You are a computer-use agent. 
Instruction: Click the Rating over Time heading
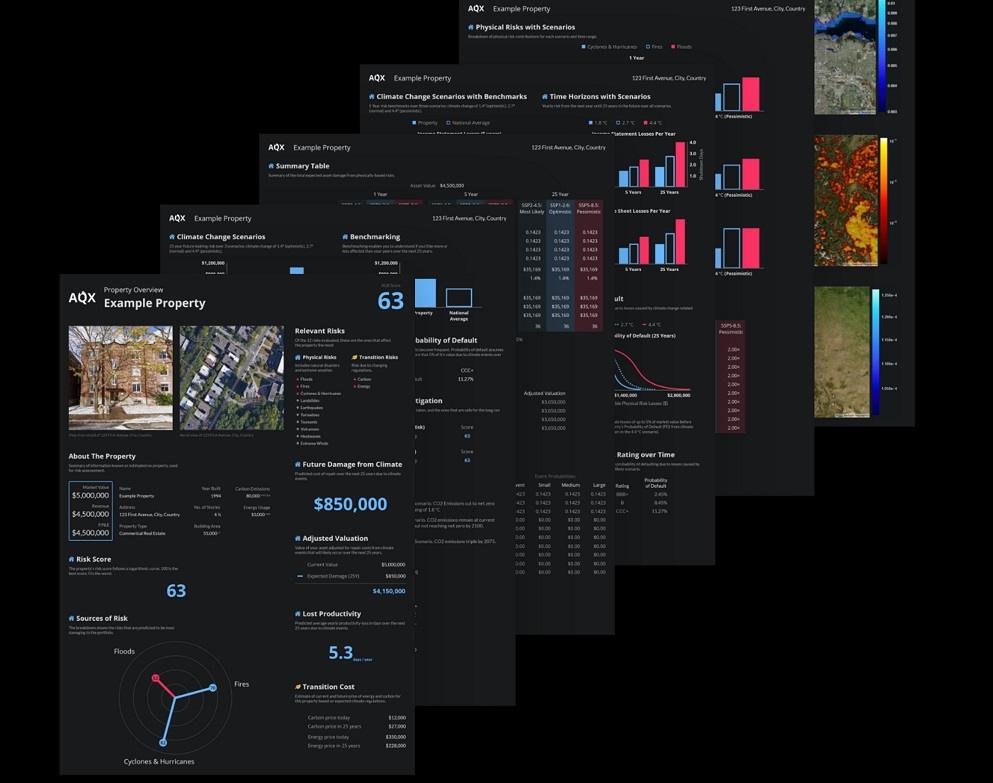coord(645,455)
